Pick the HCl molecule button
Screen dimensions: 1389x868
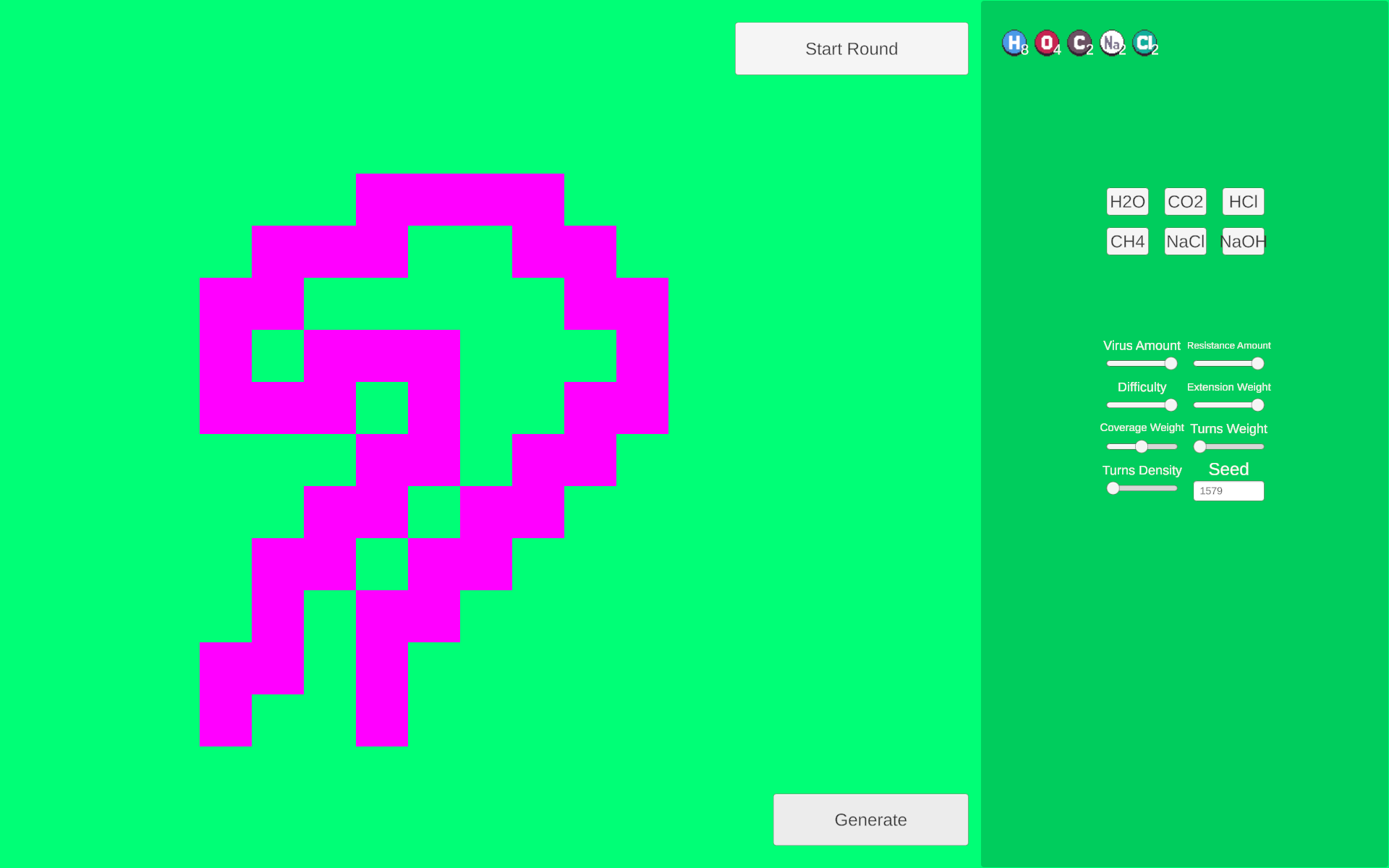pos(1243,202)
